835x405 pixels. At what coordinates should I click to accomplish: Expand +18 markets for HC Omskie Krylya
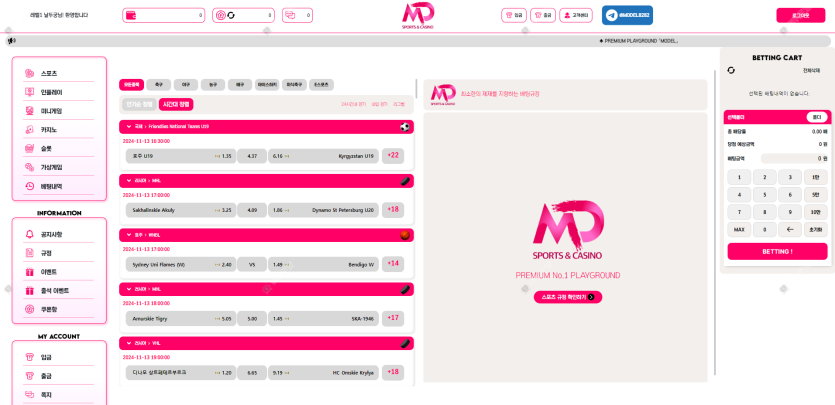coord(393,373)
